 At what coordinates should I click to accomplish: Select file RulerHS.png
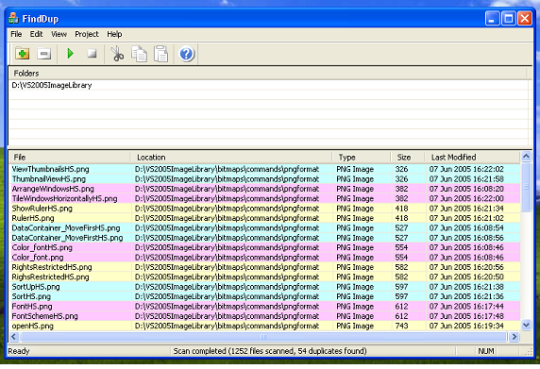click(x=33, y=218)
